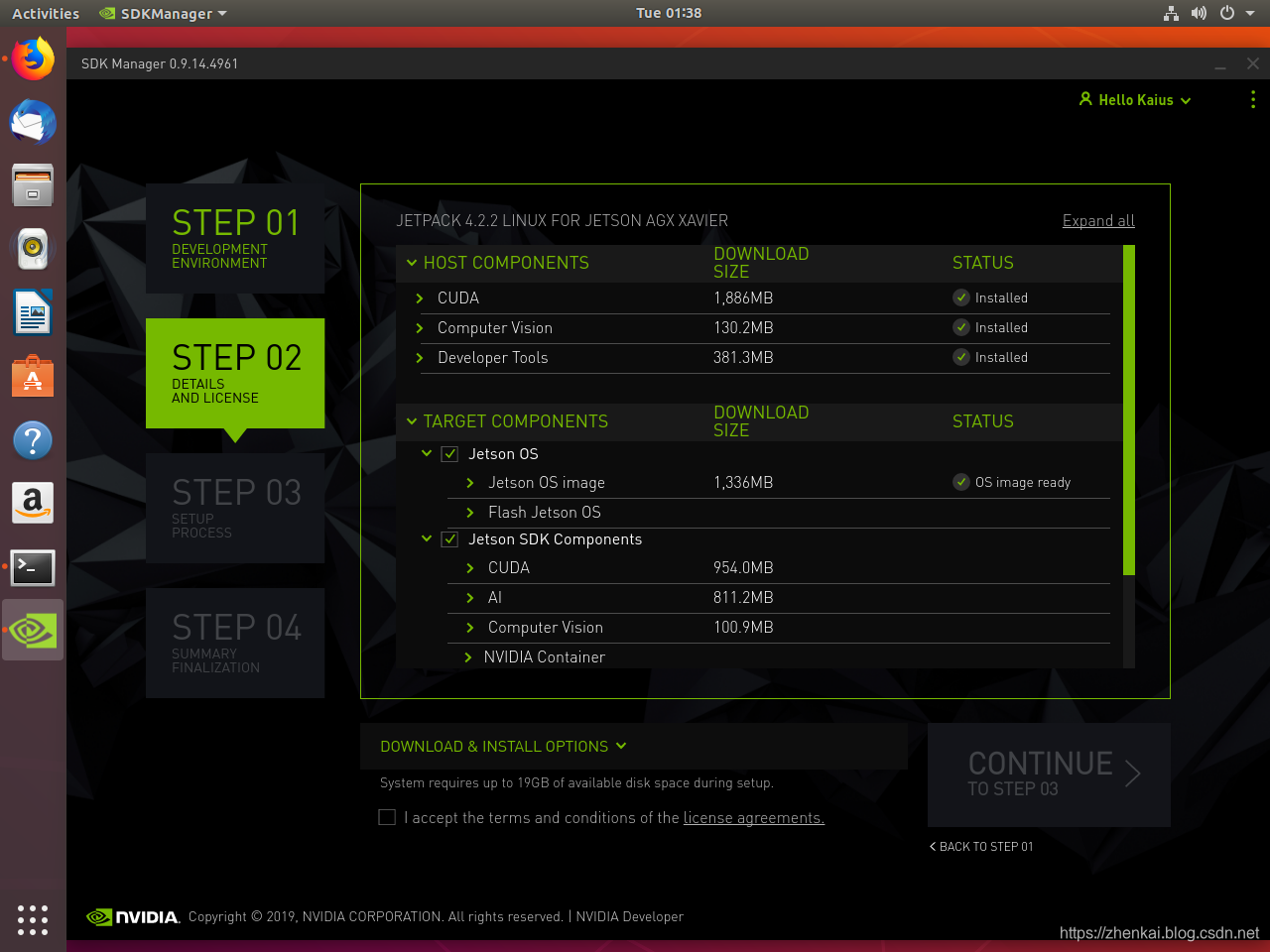1270x952 pixels.
Task: Go to STEP 01 Development Environment
Action: pos(235,238)
